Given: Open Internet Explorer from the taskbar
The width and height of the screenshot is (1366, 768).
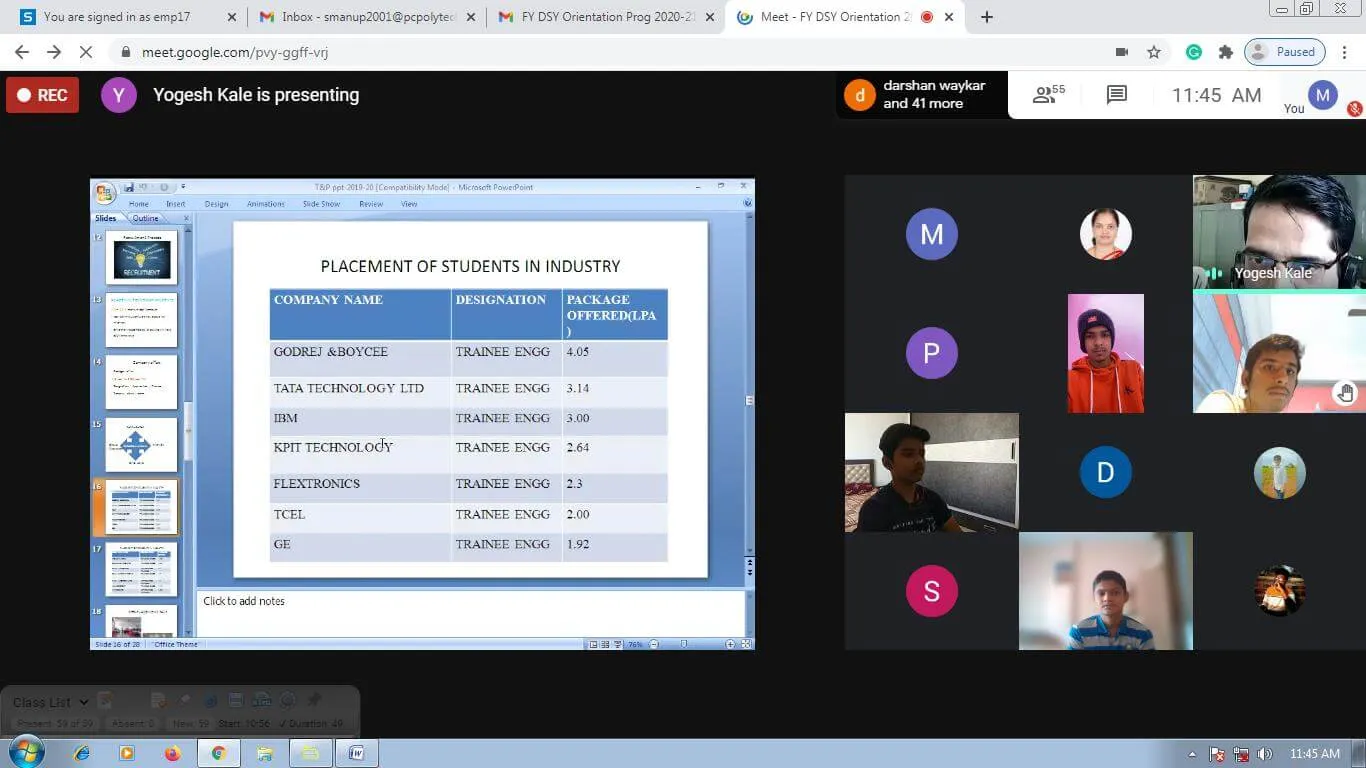Looking at the screenshot, I should (82, 753).
